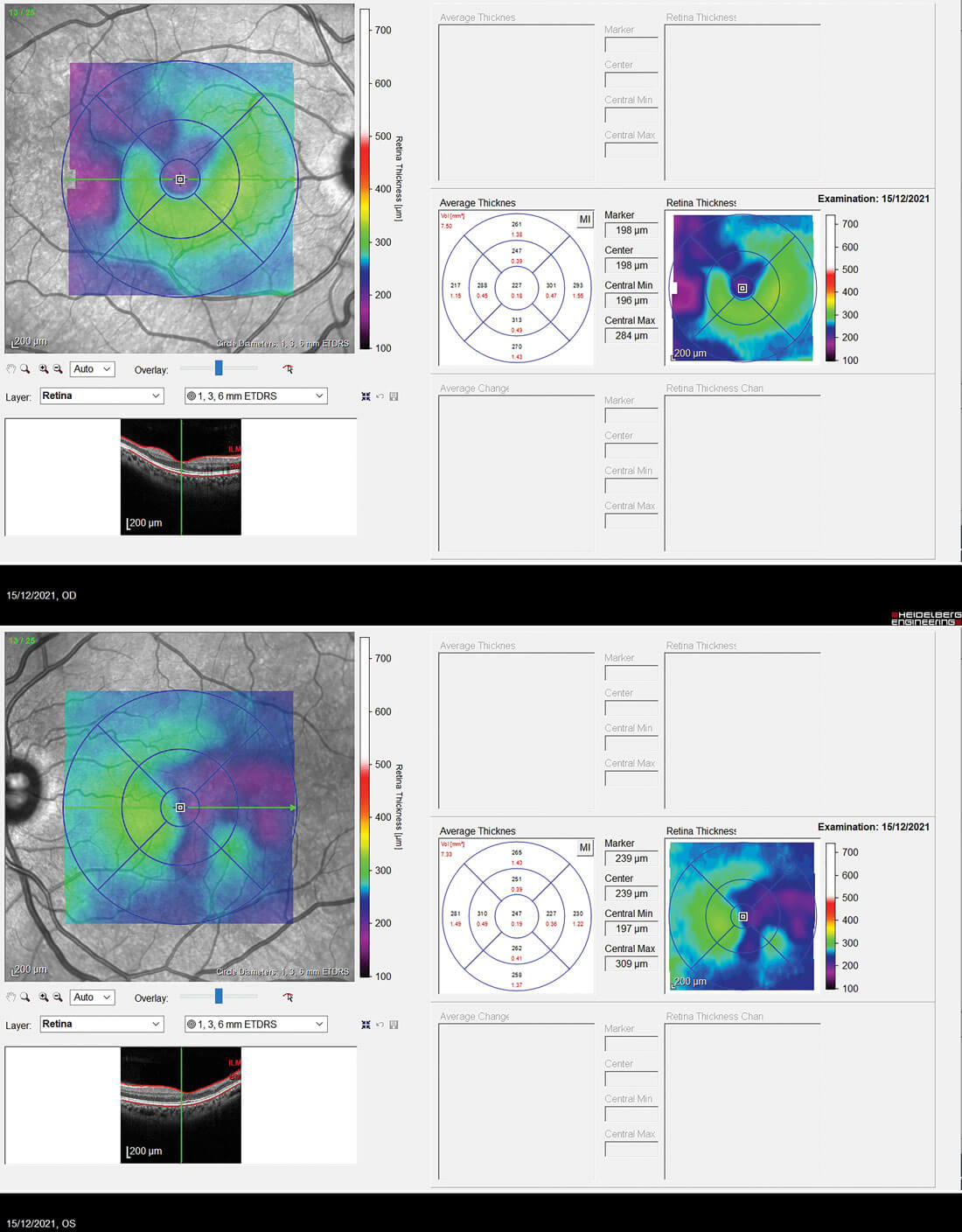Screen dimensions: 962x1232
Task: Zoom in on the OD fundus image
Action: 44,369
